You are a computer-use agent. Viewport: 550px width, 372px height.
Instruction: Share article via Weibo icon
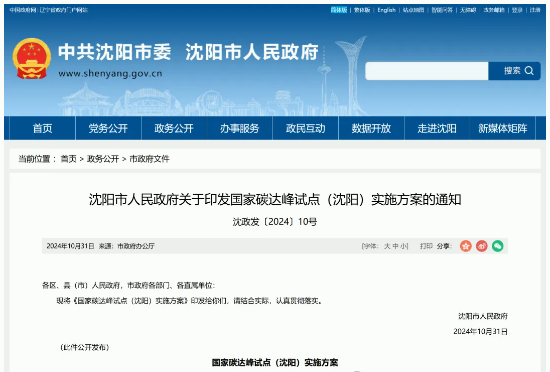pyautogui.click(x=482, y=246)
